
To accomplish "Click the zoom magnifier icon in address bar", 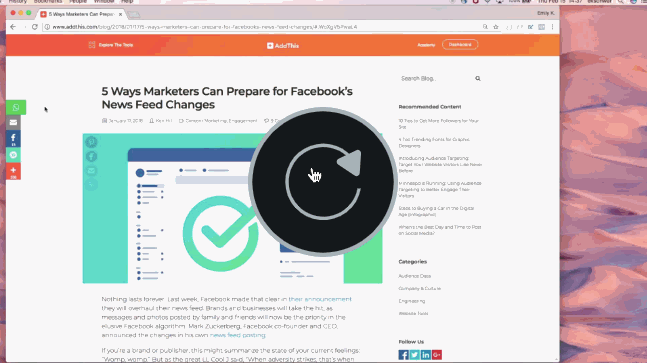I will tap(485, 27).
